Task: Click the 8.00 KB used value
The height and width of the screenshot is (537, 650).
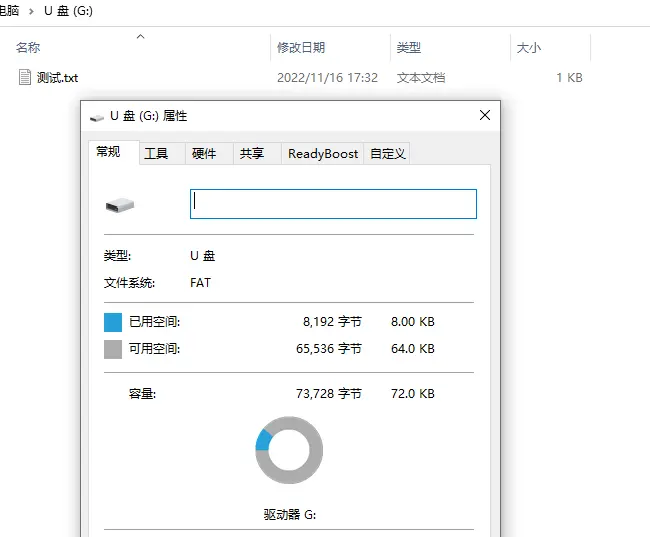Action: (x=413, y=322)
